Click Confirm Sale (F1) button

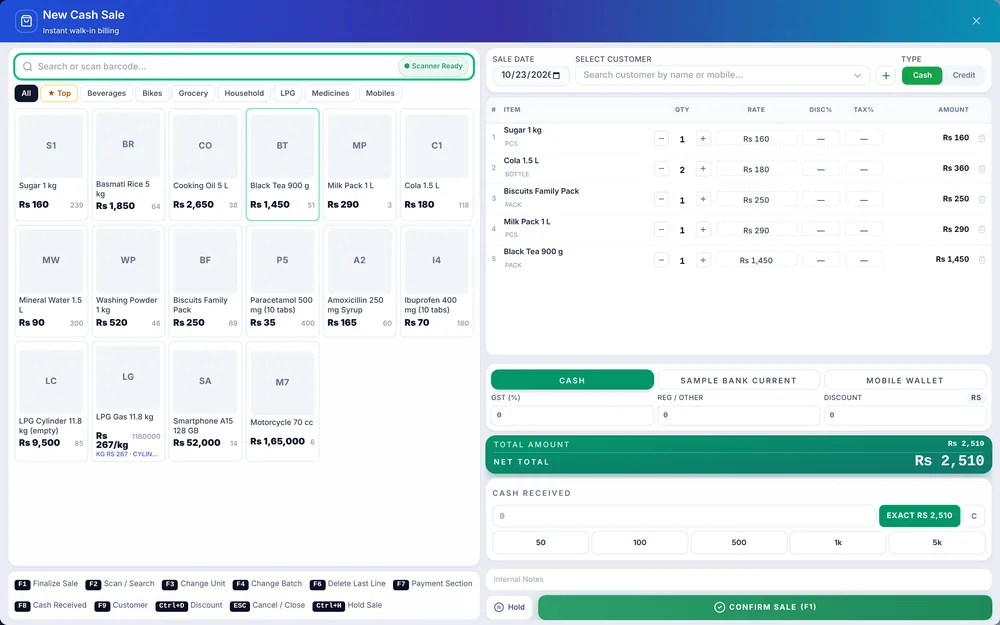765,607
